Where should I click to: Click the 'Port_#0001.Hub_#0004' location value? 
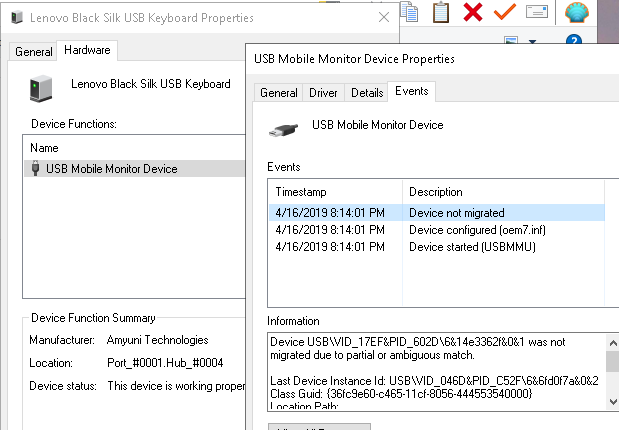click(165, 363)
